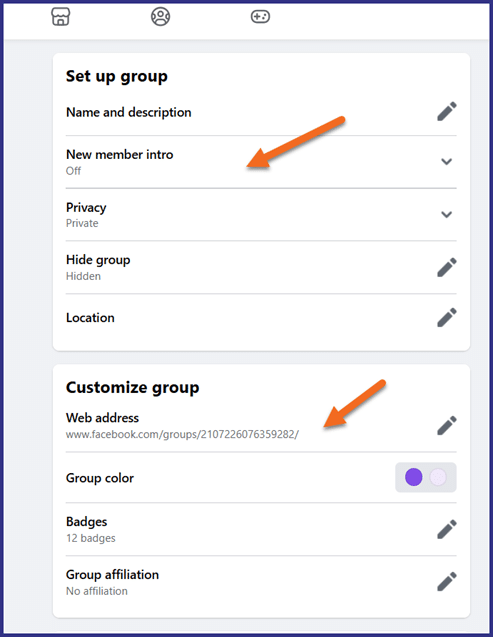Screen dimensions: 493x637
Task: Click the Hide group label
Action: (x=98, y=260)
